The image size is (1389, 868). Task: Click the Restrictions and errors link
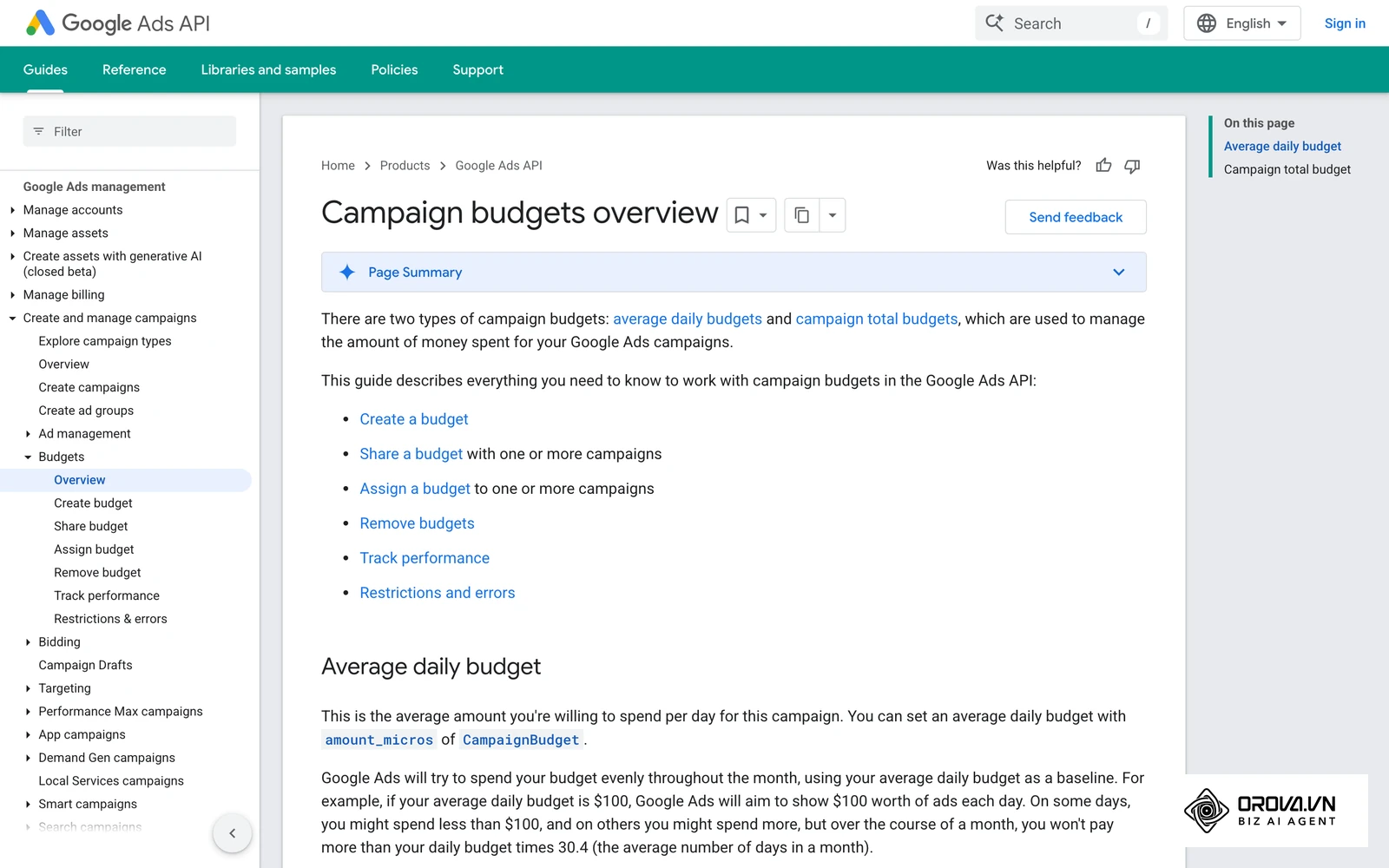pos(438,593)
